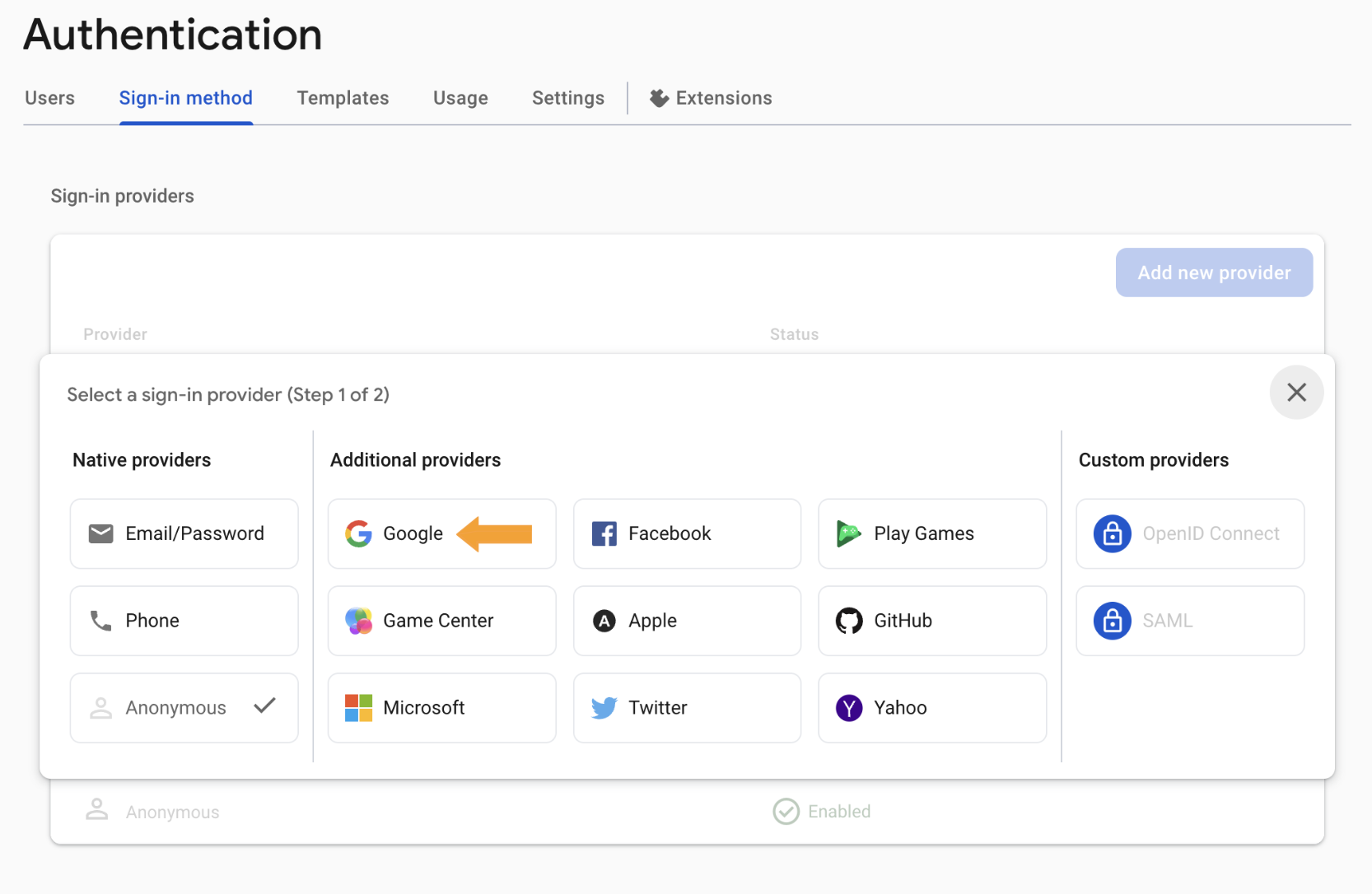This screenshot has height=894, width=1372.
Task: Click the Provider column header
Action: pos(115,334)
